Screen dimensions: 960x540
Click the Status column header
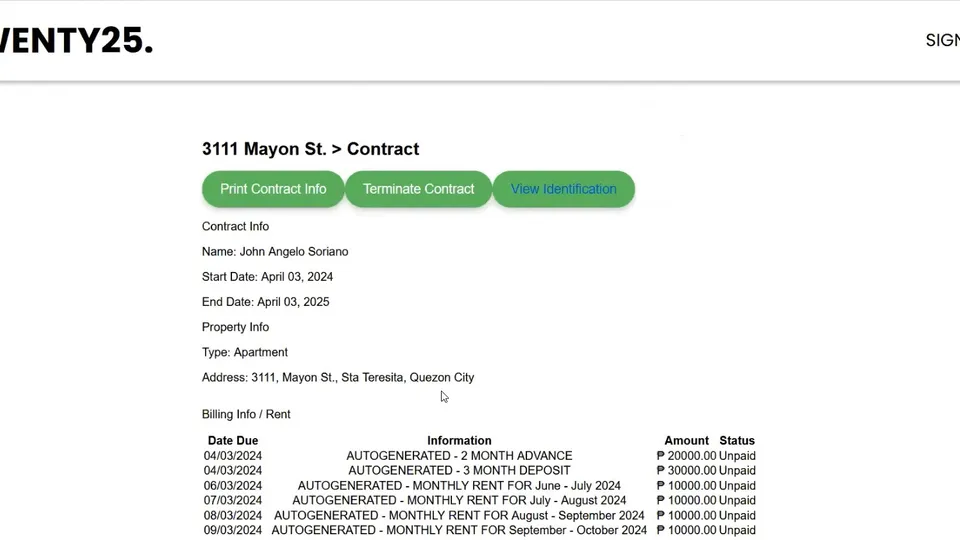click(x=737, y=441)
